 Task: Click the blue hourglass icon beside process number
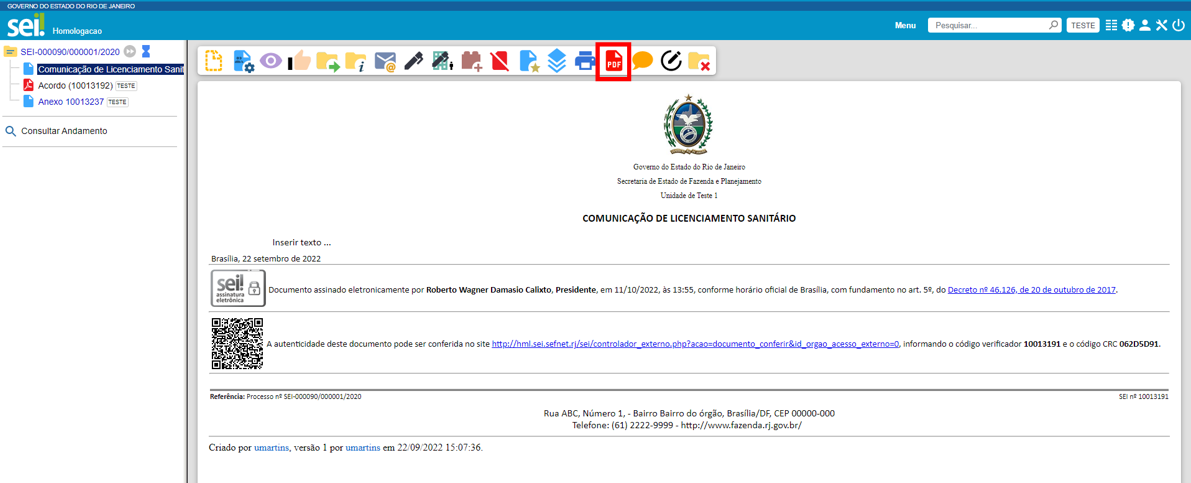coord(146,52)
